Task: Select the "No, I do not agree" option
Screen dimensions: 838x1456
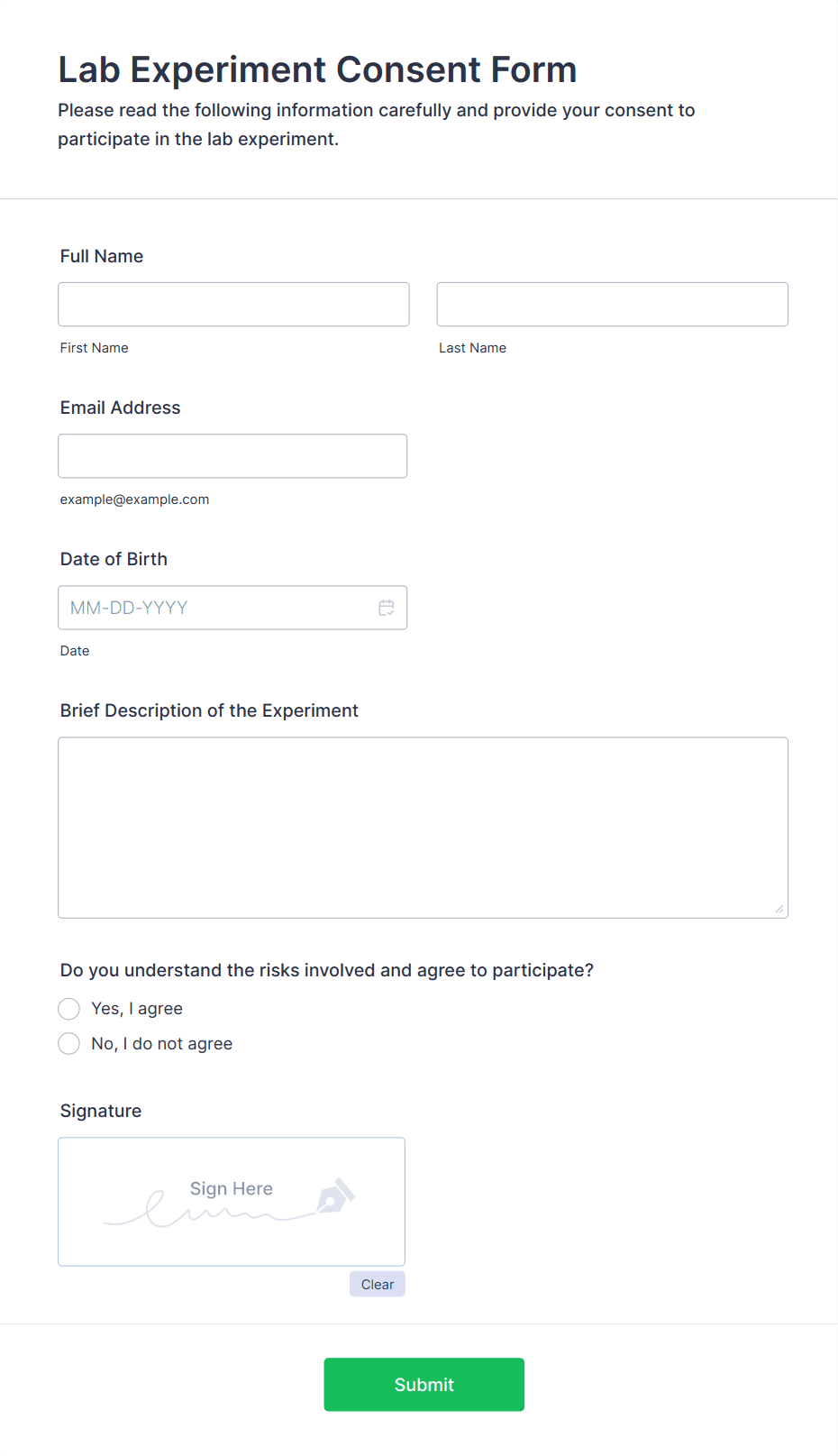Action: click(69, 1043)
